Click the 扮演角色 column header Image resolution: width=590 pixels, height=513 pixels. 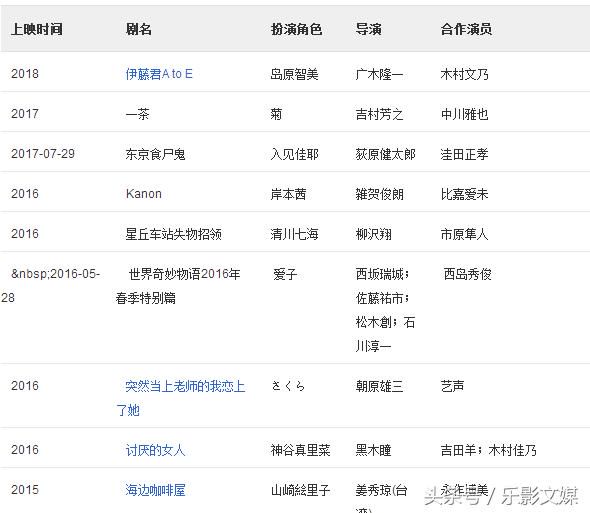297,29
